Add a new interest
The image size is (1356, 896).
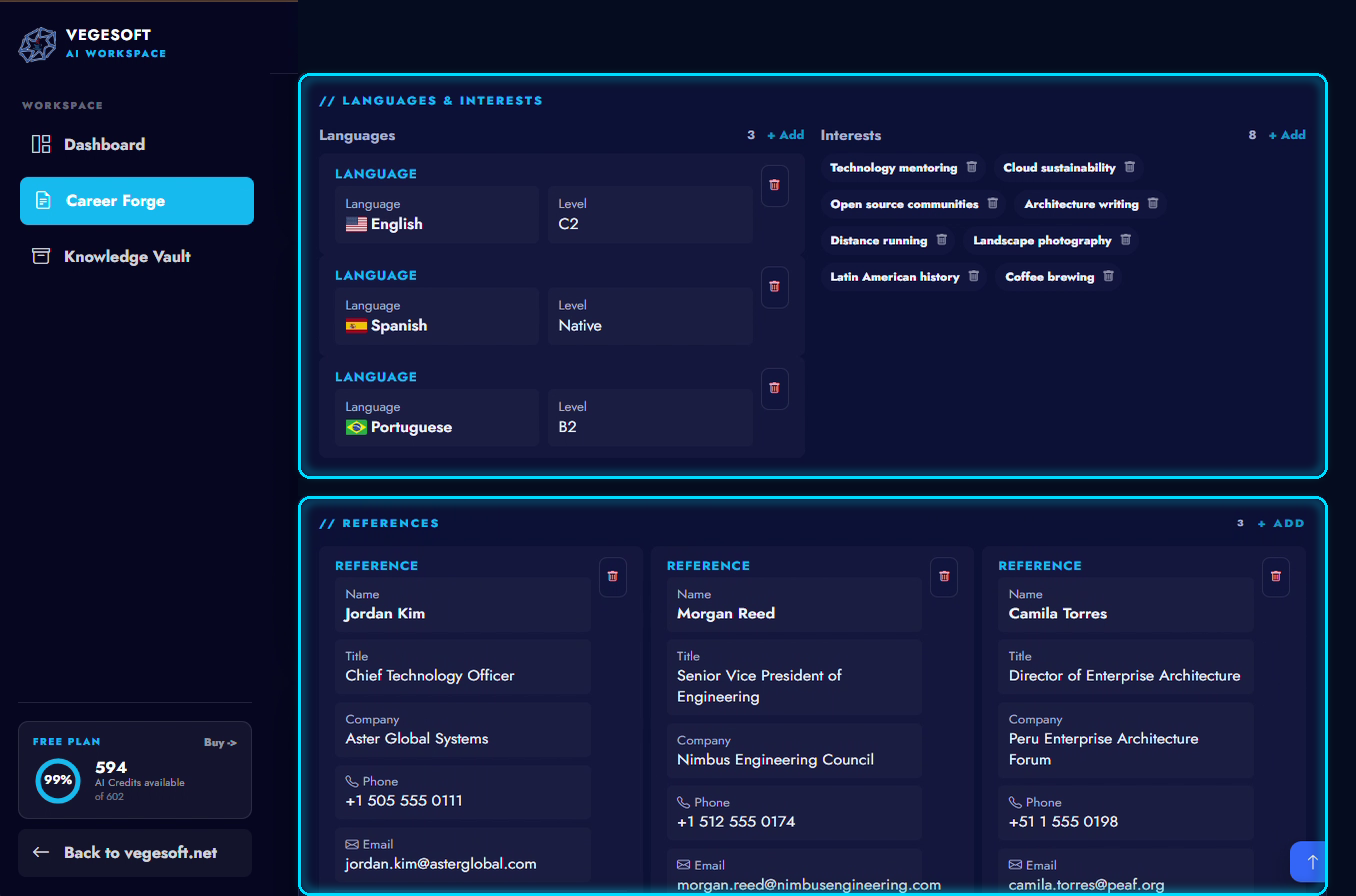[x=1287, y=135]
